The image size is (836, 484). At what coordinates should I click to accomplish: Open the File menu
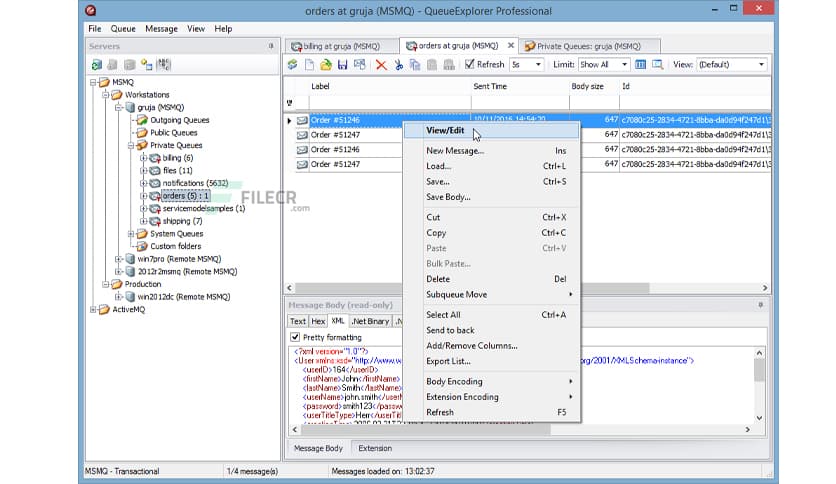click(x=94, y=29)
